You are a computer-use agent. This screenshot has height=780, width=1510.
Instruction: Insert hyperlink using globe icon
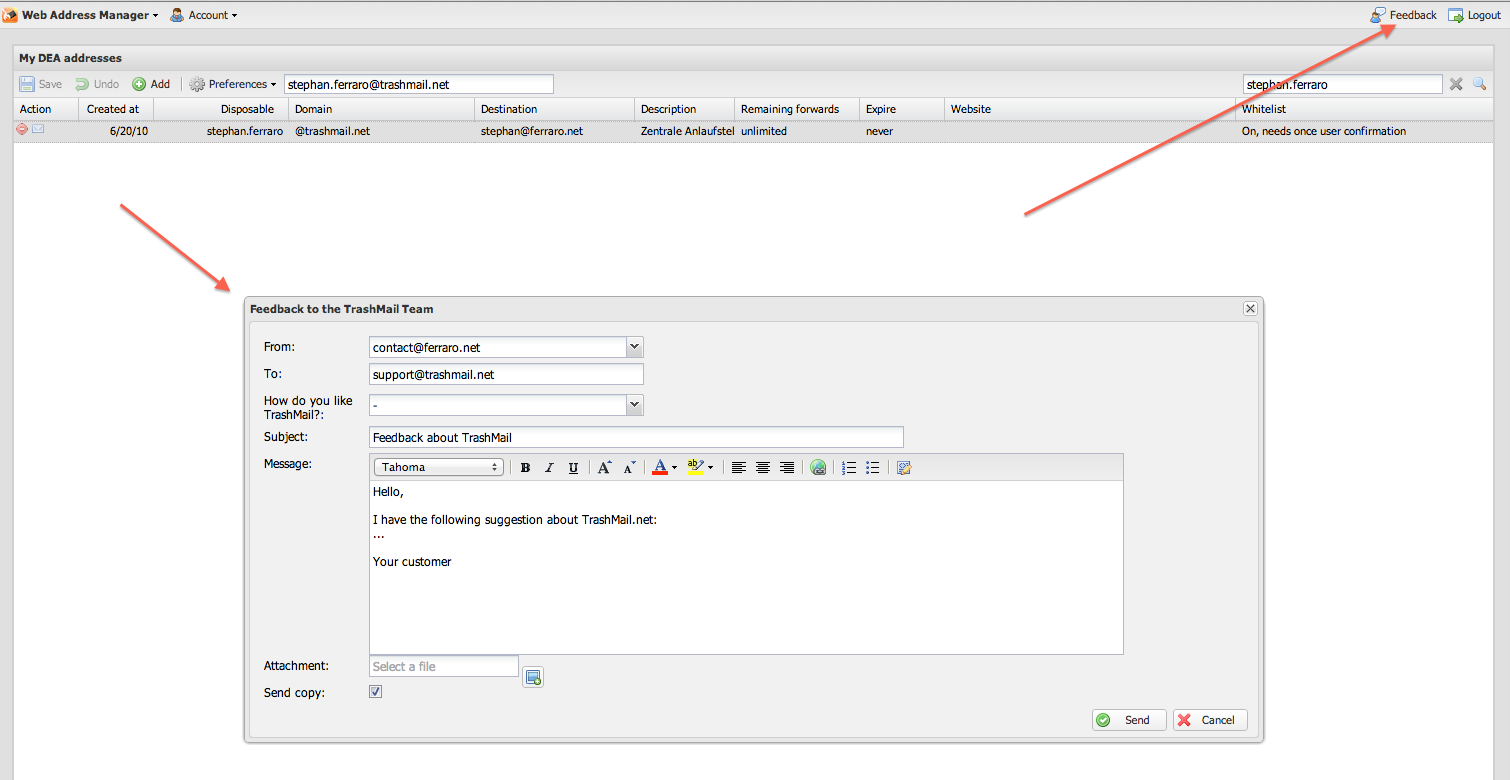click(818, 467)
